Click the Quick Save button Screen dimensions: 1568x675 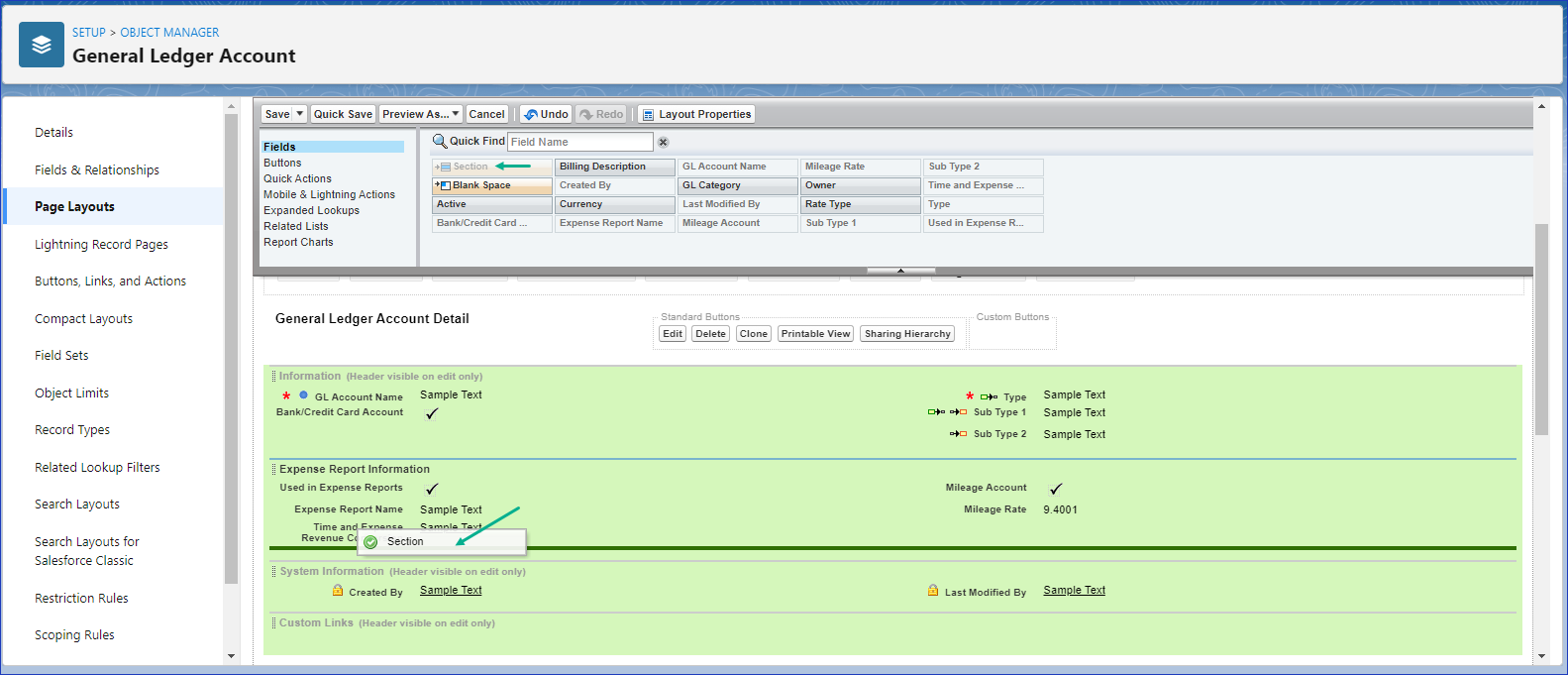(343, 114)
